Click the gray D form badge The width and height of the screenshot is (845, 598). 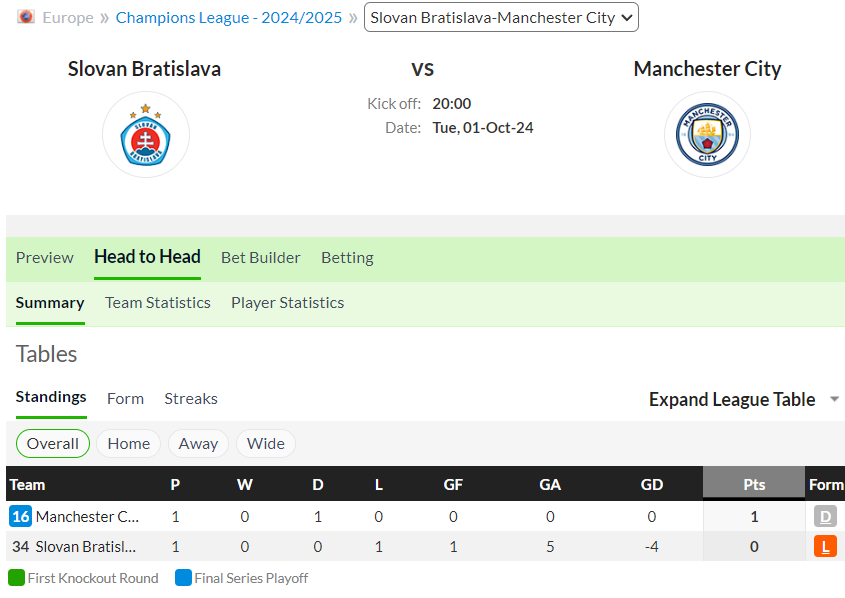pos(825,516)
